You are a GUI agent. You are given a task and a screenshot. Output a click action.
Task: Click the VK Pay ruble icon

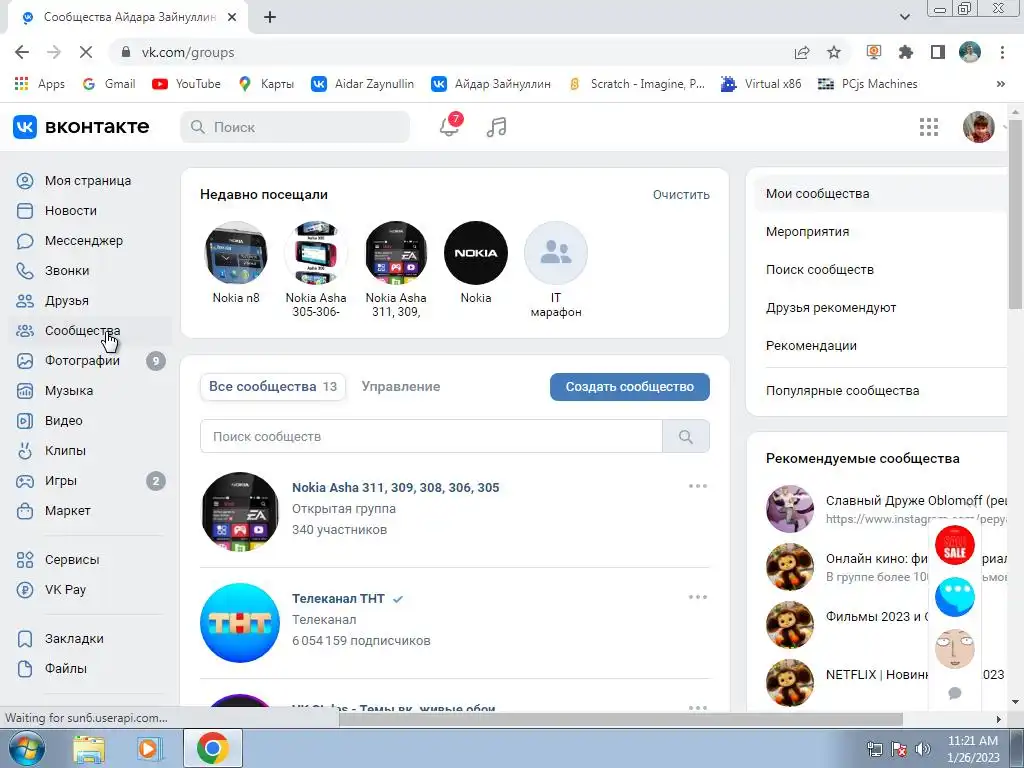pyautogui.click(x=25, y=590)
